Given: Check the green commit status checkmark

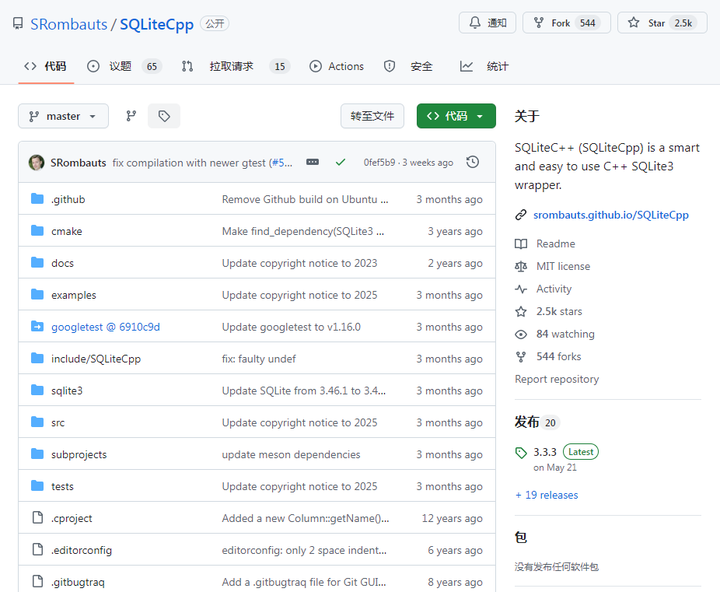Looking at the screenshot, I should point(340,162).
